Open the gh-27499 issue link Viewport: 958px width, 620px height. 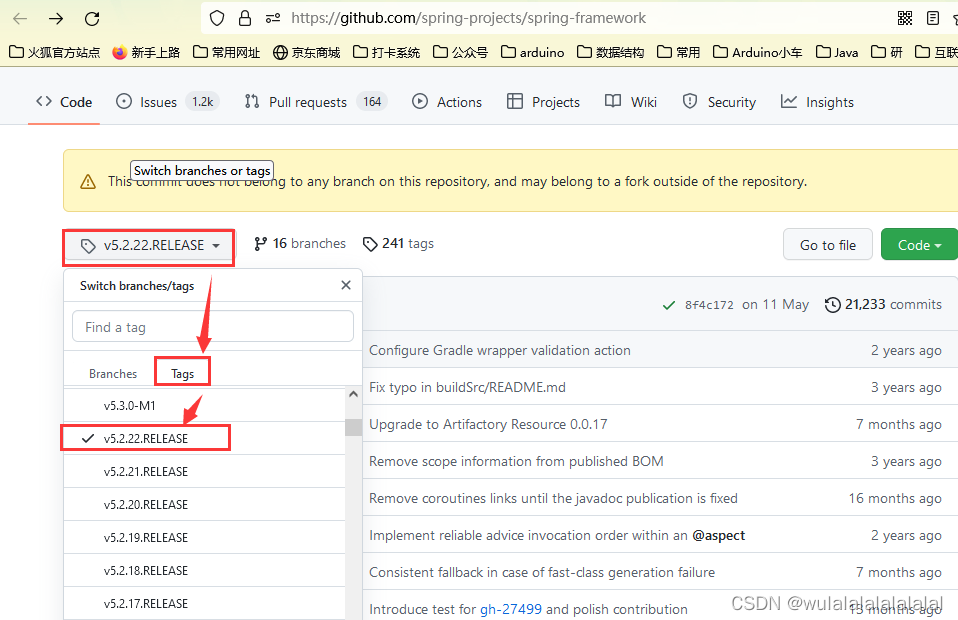tap(511, 610)
